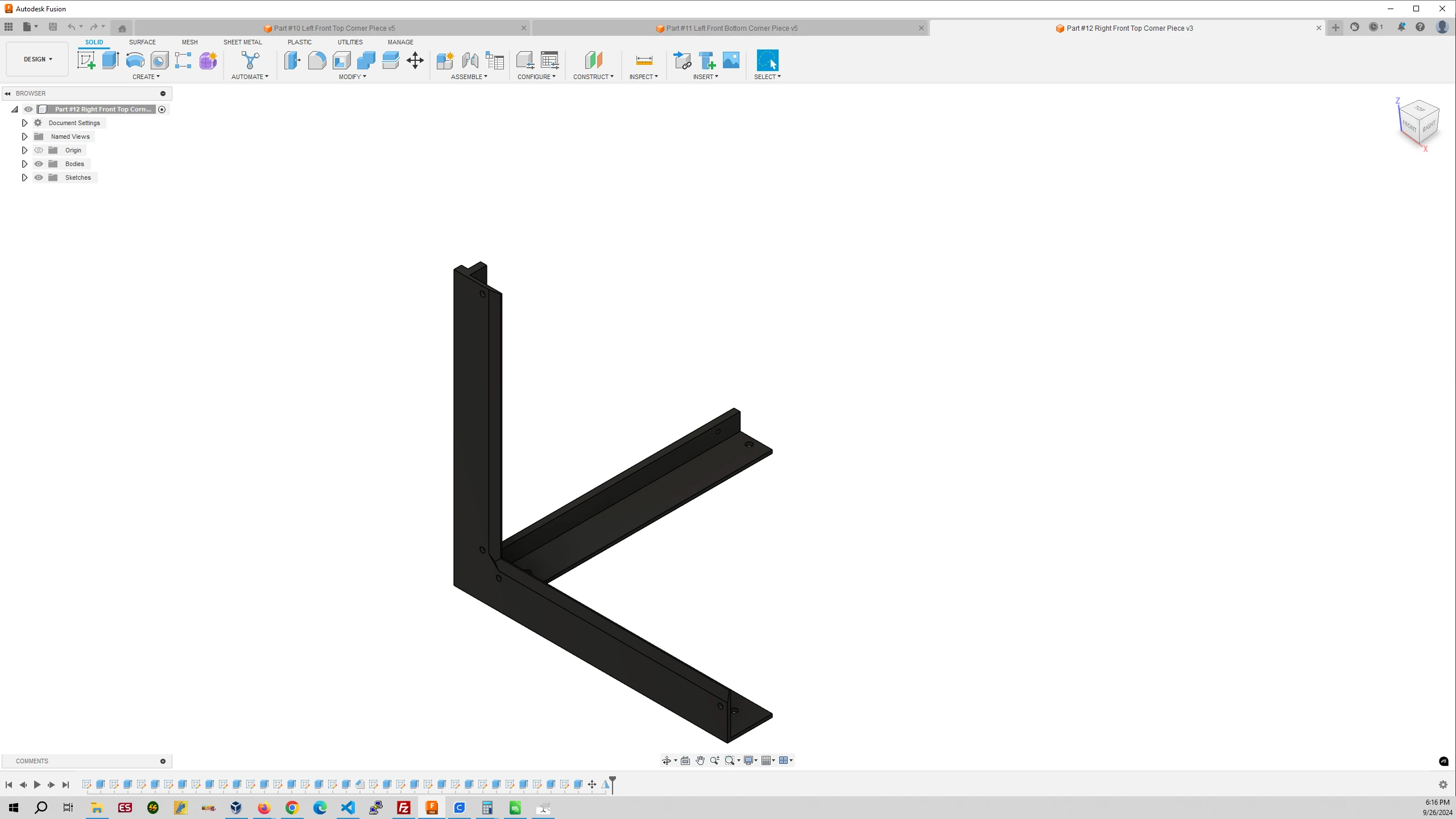Select the Revolve tool

pyautogui.click(x=135, y=60)
